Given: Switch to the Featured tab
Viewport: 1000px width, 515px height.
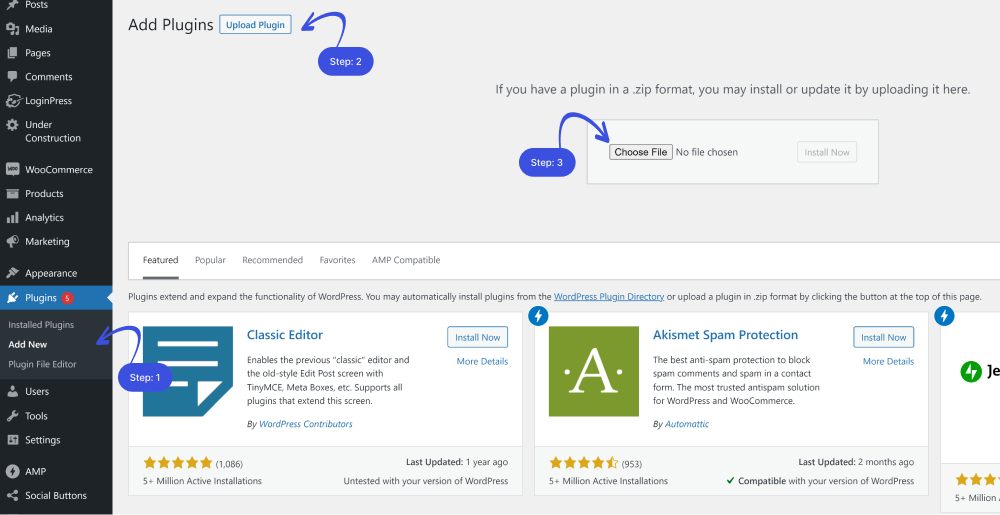Looking at the screenshot, I should (x=160, y=260).
